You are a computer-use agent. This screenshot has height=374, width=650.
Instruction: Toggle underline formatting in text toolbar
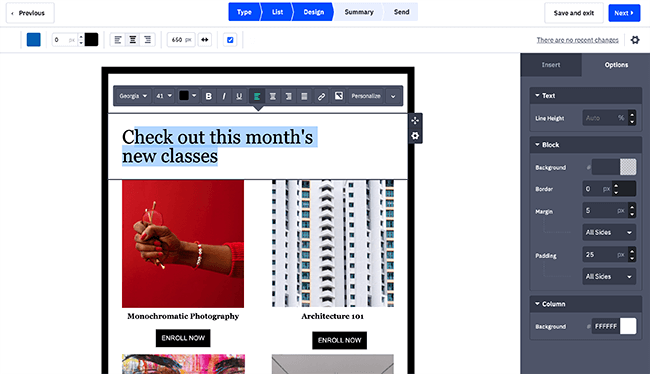(239, 96)
